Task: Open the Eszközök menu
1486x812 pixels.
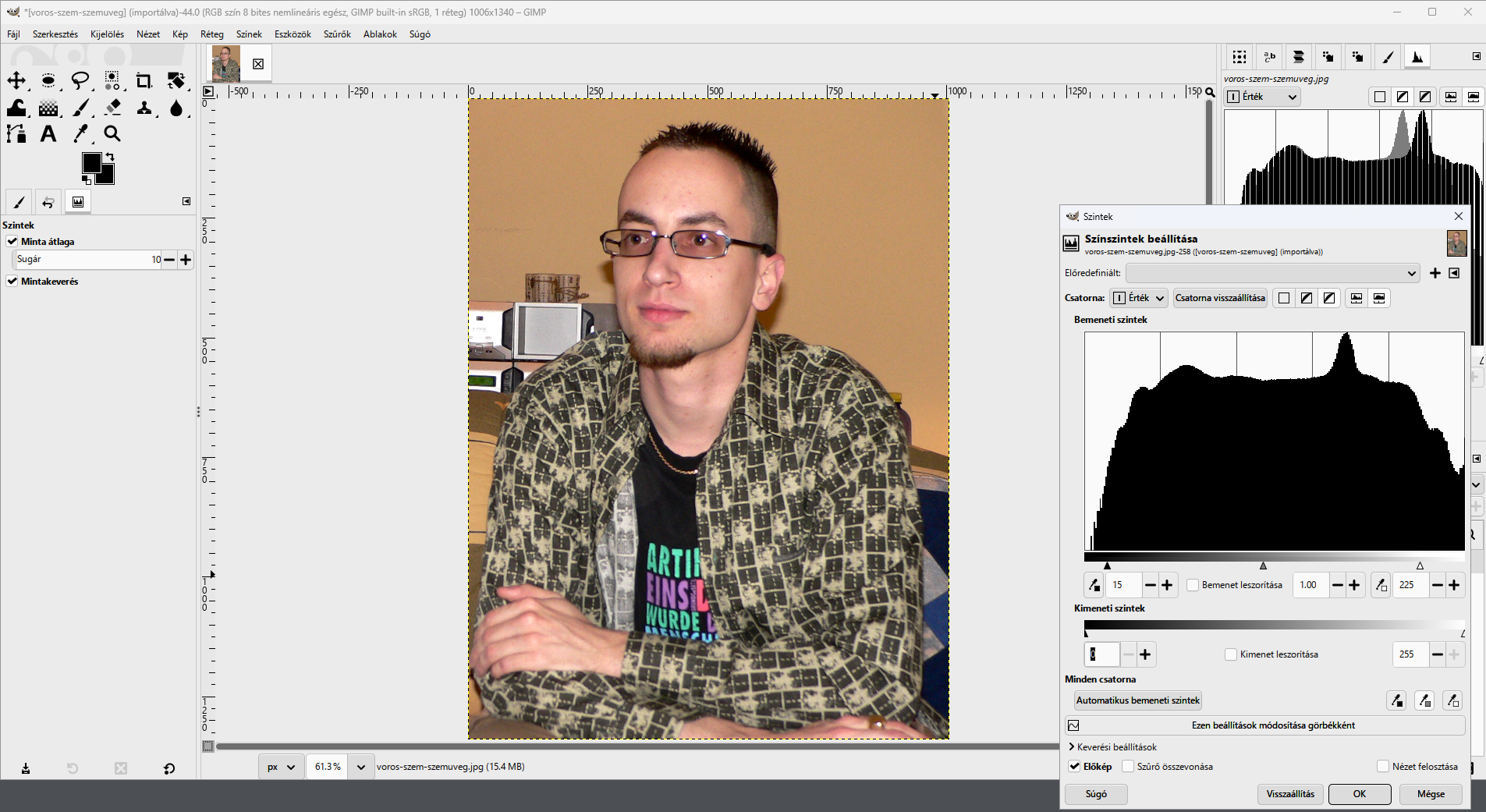Action: coord(293,34)
